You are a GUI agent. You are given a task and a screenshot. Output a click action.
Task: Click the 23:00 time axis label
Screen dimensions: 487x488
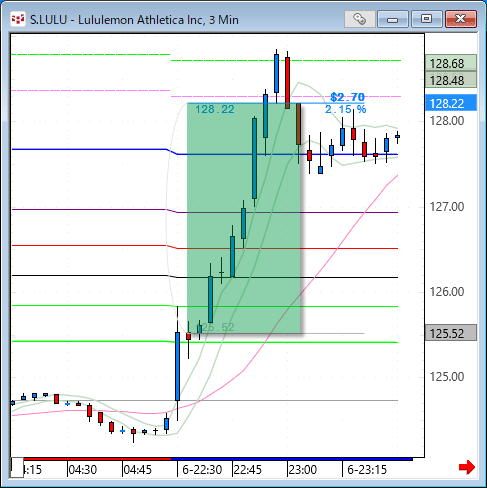pyautogui.click(x=303, y=470)
